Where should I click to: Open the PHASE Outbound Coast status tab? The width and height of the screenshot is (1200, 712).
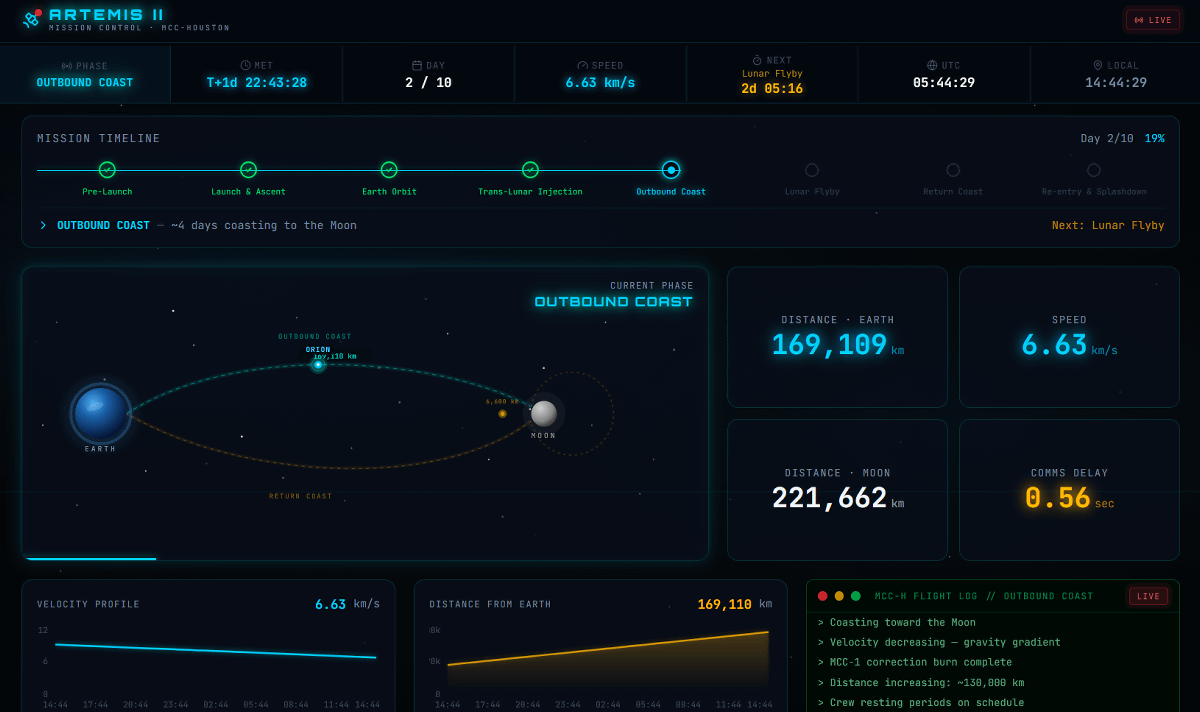85,74
